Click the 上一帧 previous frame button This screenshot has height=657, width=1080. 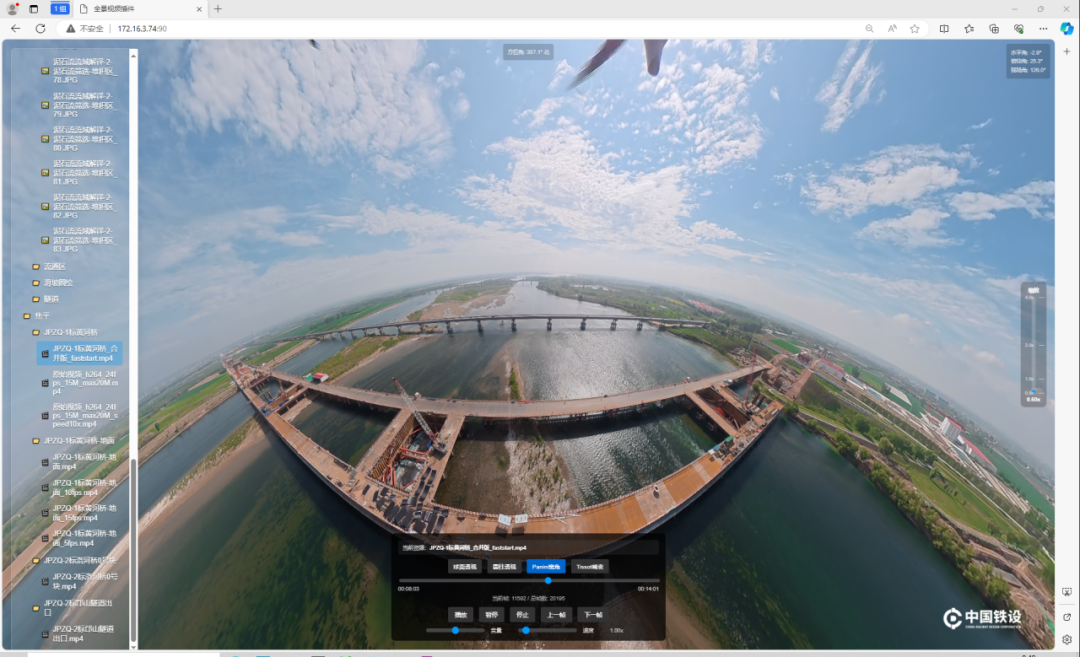[557, 614]
